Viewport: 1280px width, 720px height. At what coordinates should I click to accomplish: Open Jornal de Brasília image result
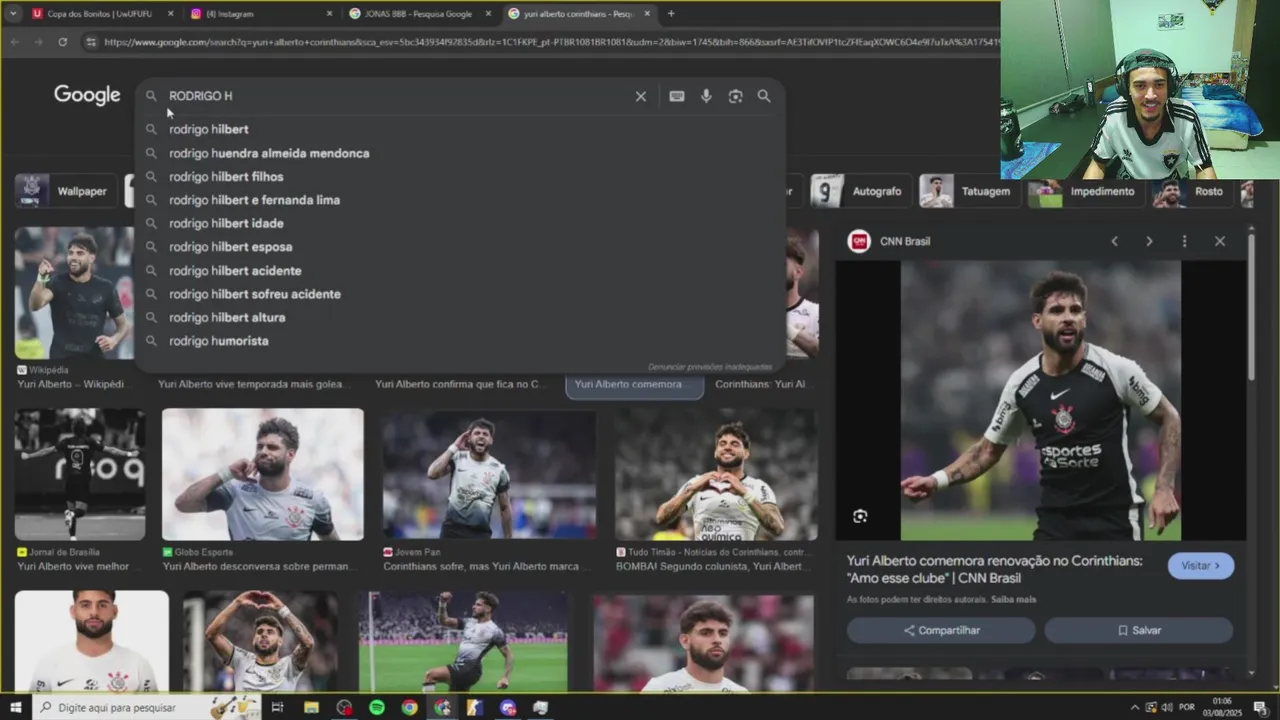click(80, 474)
